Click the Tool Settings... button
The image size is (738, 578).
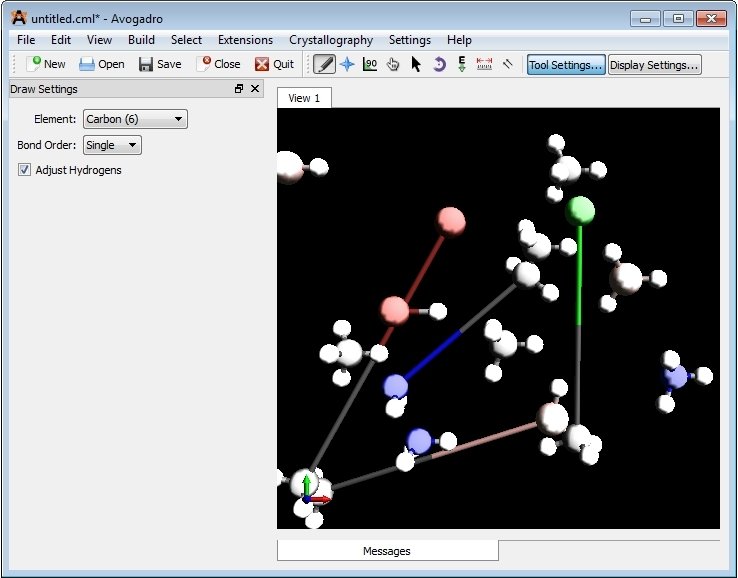tap(566, 64)
